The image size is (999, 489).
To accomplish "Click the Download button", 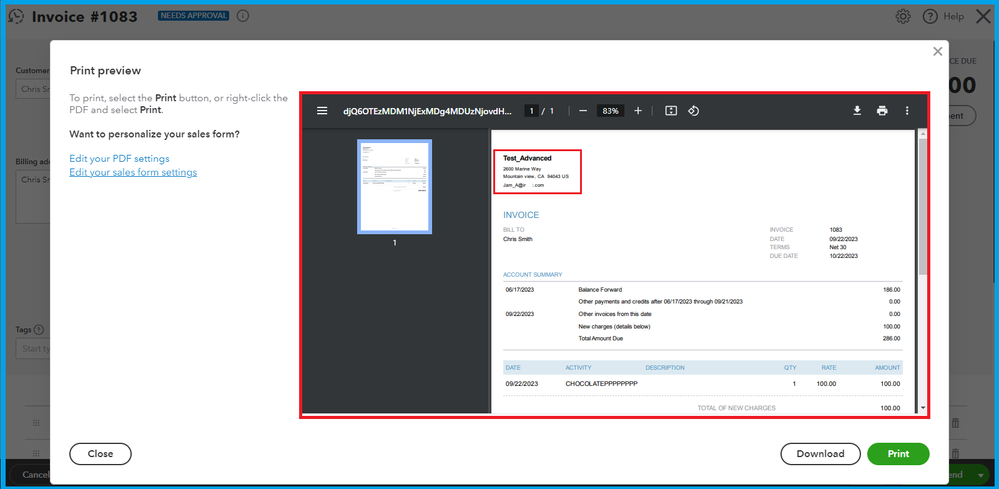I will pos(820,454).
